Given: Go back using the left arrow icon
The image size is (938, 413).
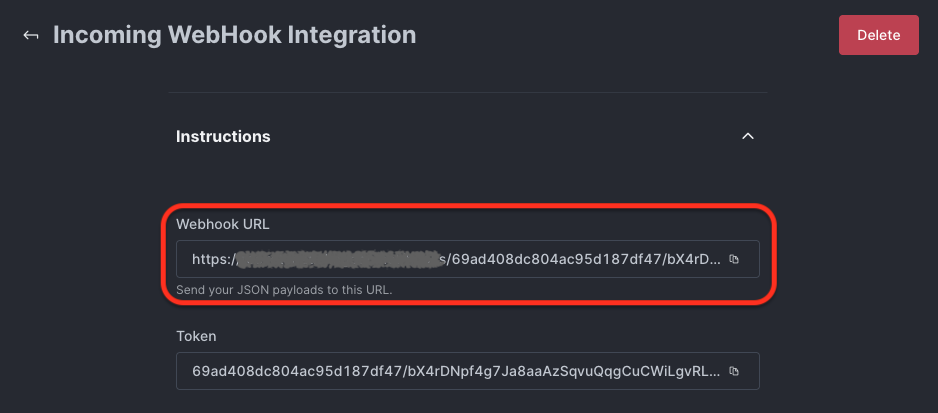Looking at the screenshot, I should [x=31, y=35].
